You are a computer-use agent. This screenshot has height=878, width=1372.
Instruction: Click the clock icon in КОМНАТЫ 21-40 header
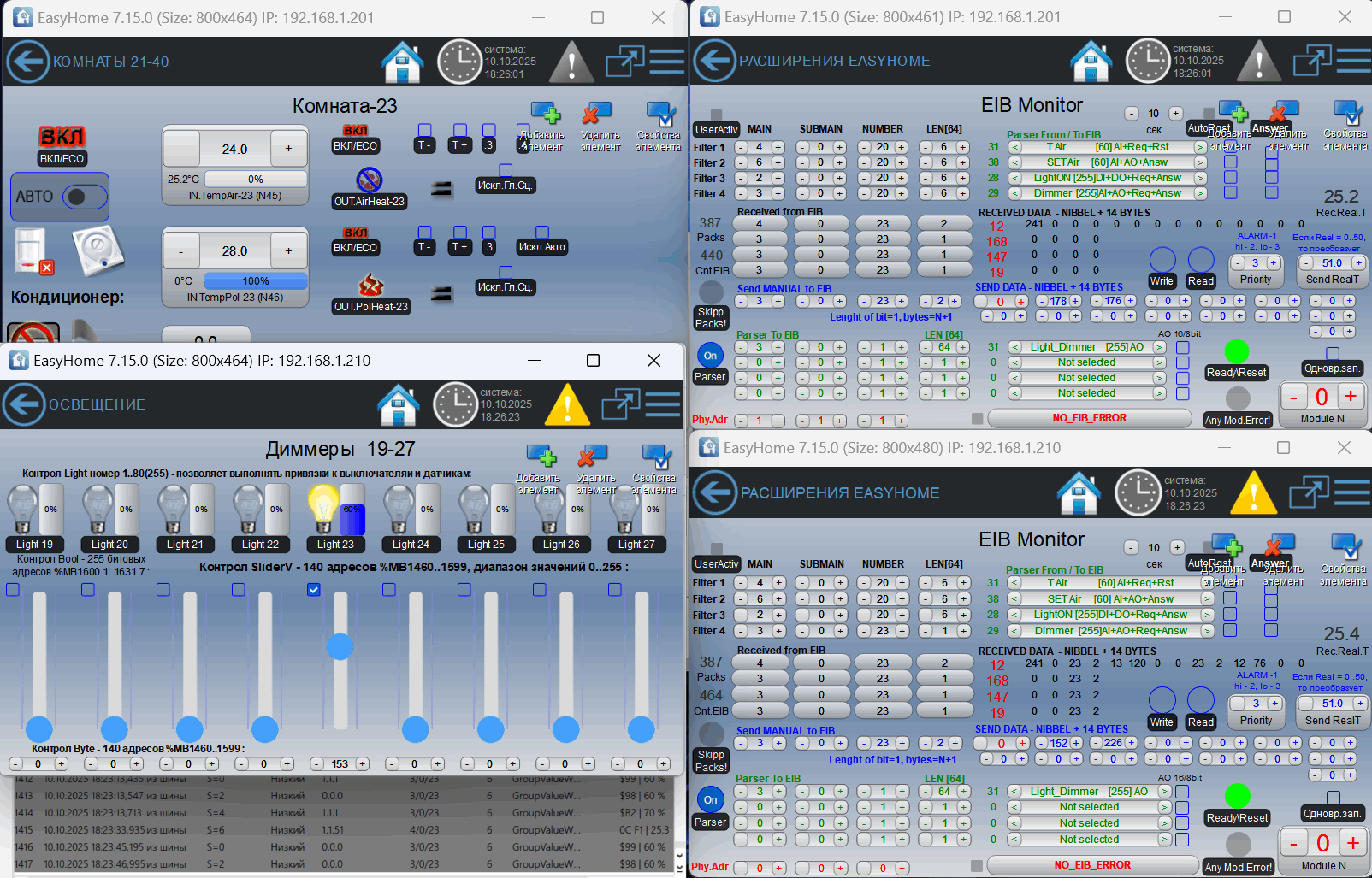[x=459, y=62]
